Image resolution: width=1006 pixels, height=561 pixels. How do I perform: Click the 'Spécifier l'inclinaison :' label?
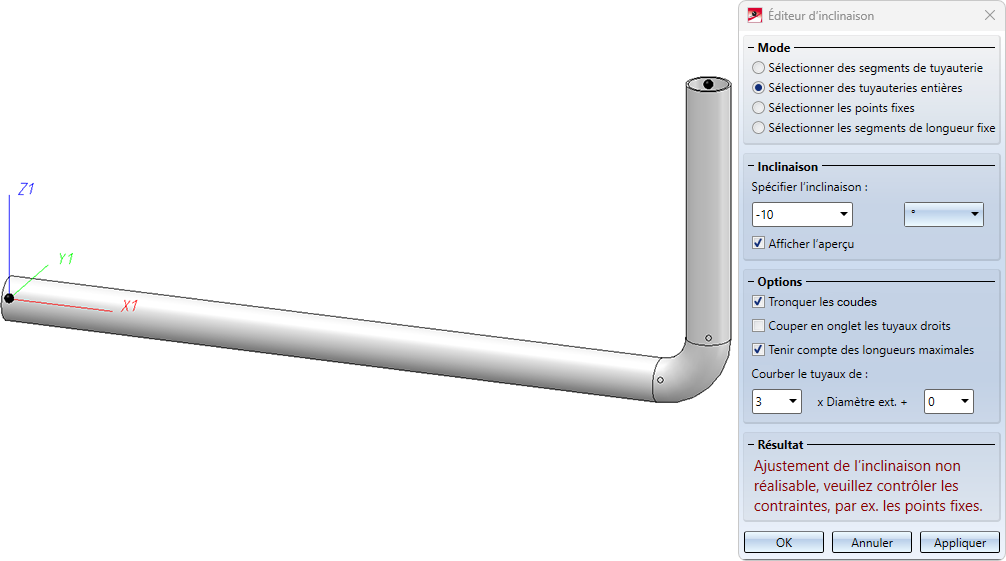click(x=810, y=187)
